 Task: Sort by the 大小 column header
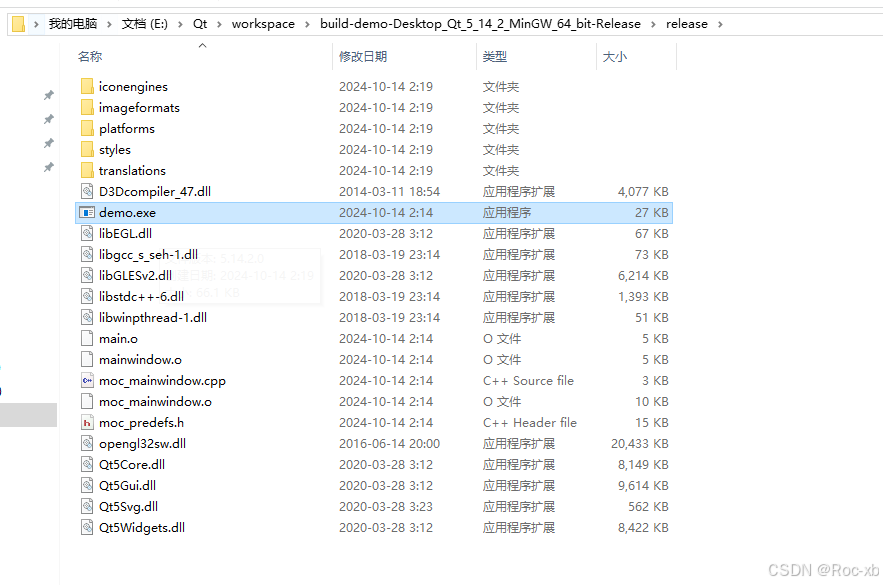pyautogui.click(x=615, y=57)
